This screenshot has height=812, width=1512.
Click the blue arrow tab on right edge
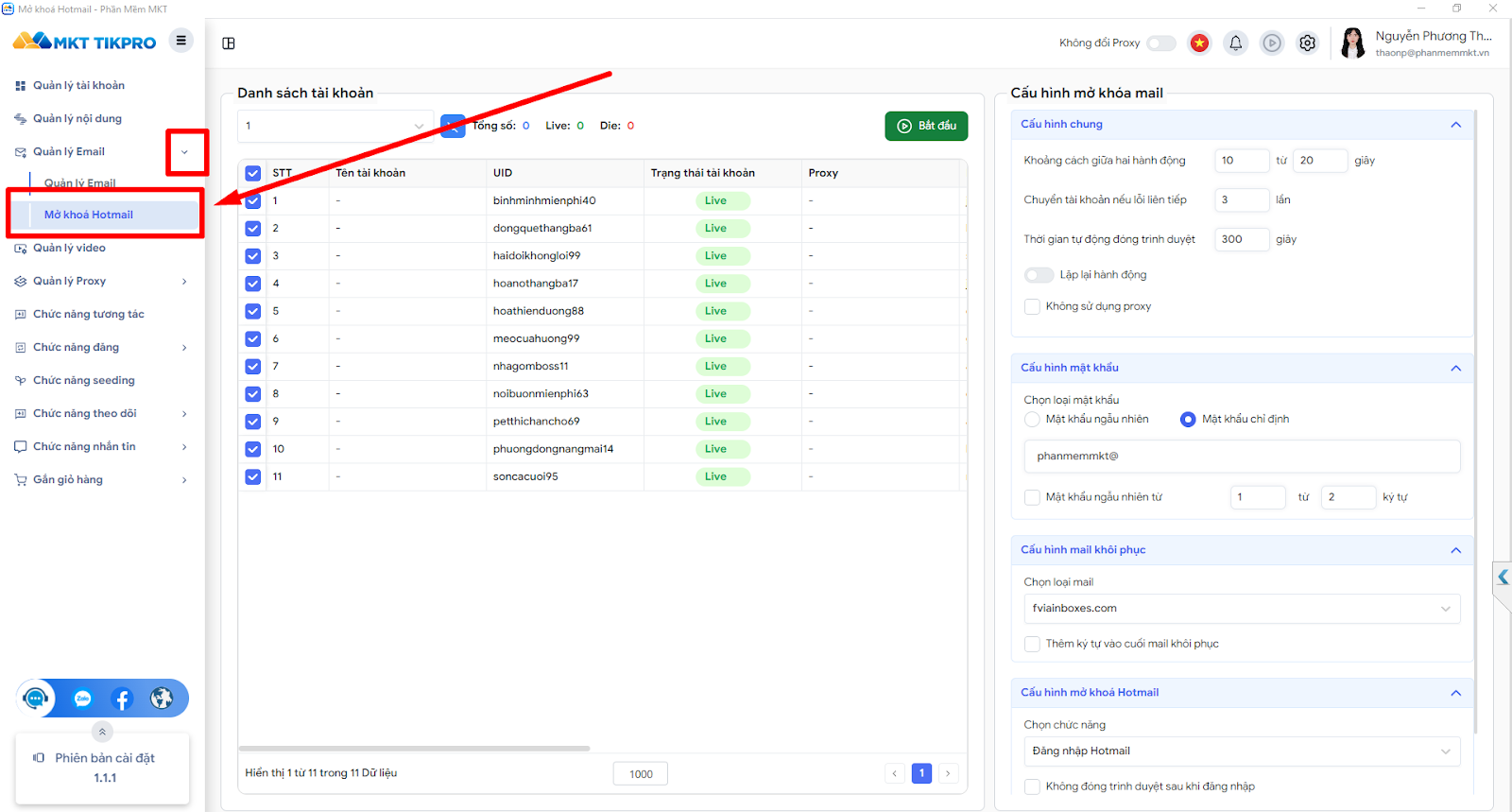click(x=1503, y=577)
